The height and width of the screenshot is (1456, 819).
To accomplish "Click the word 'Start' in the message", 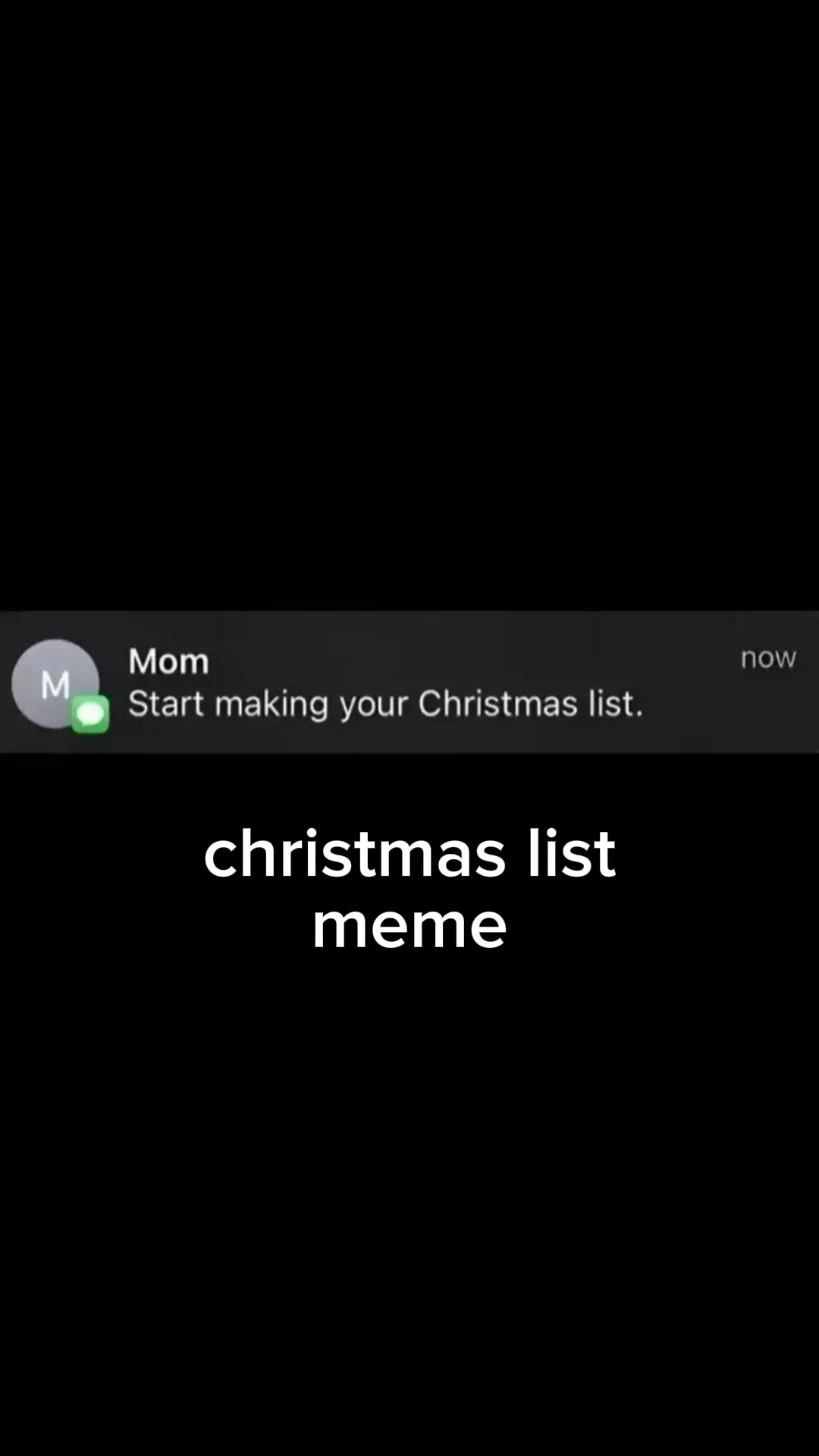I will [166, 704].
